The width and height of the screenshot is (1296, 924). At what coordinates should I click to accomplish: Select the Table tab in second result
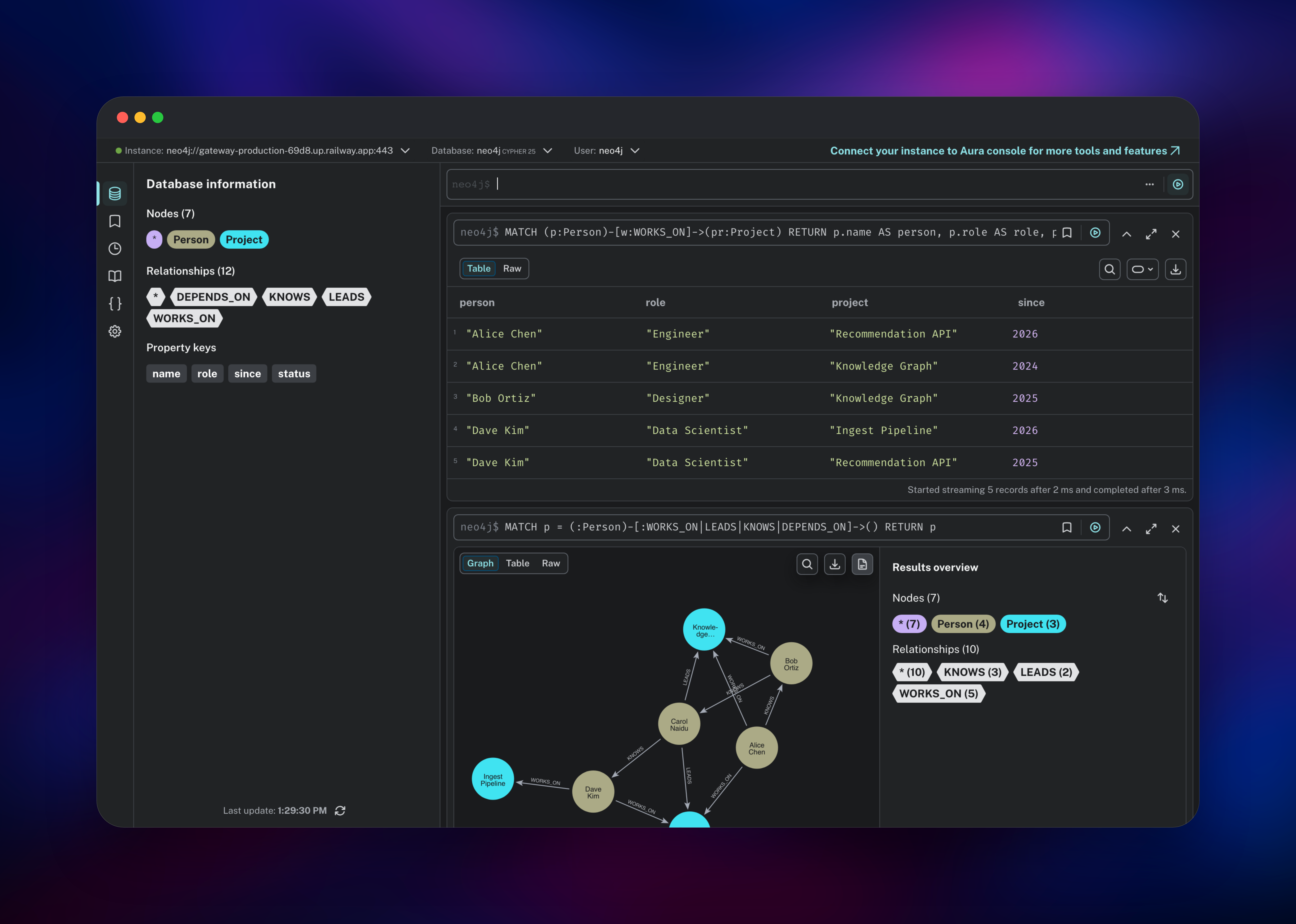click(x=517, y=563)
